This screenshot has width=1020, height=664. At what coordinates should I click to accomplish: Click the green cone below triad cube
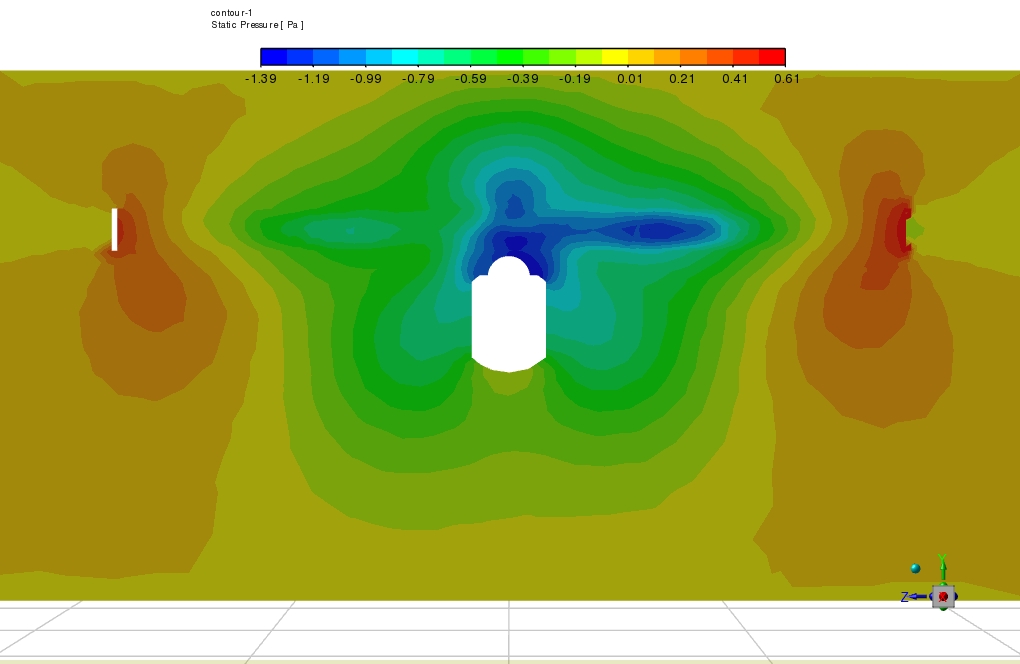point(943,608)
